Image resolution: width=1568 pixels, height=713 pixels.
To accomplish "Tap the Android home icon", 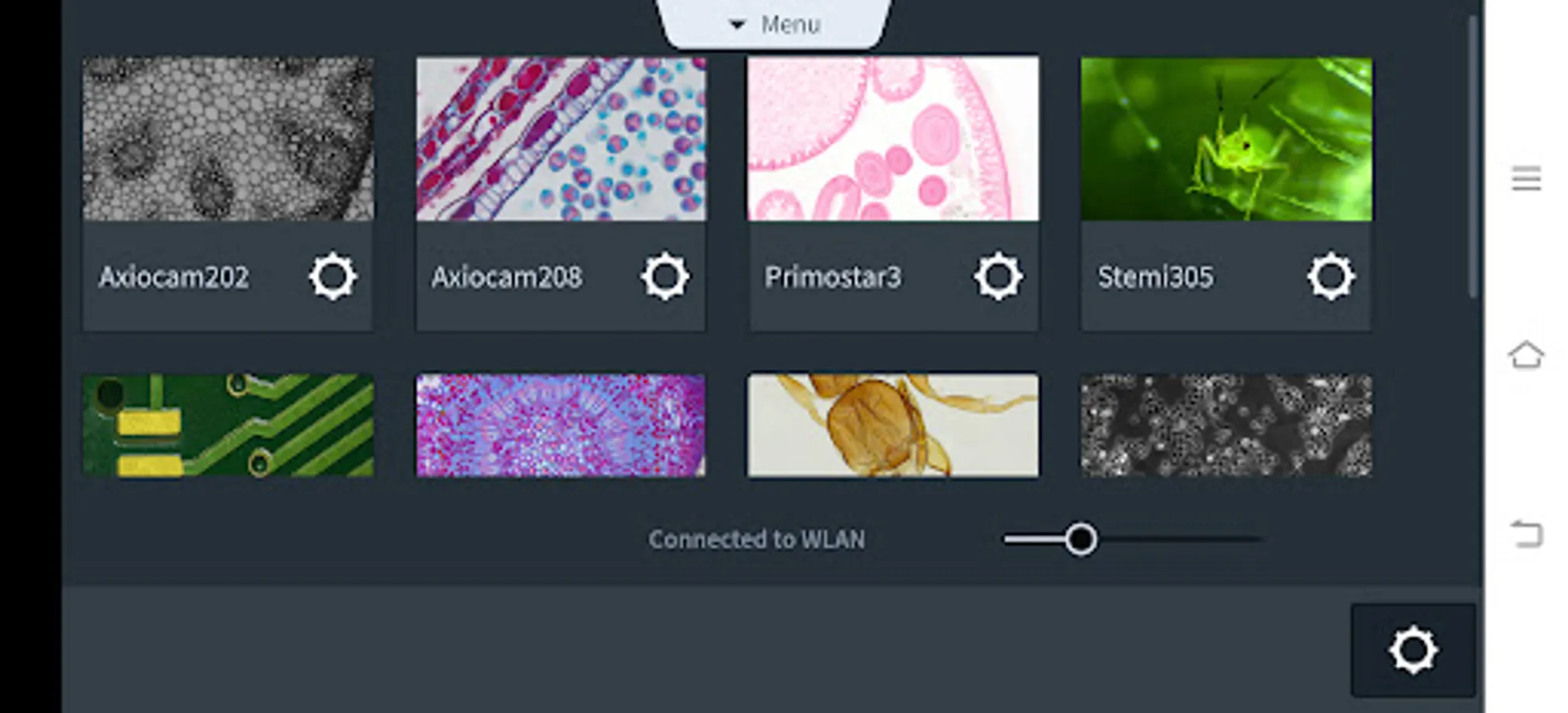I will pos(1526,354).
